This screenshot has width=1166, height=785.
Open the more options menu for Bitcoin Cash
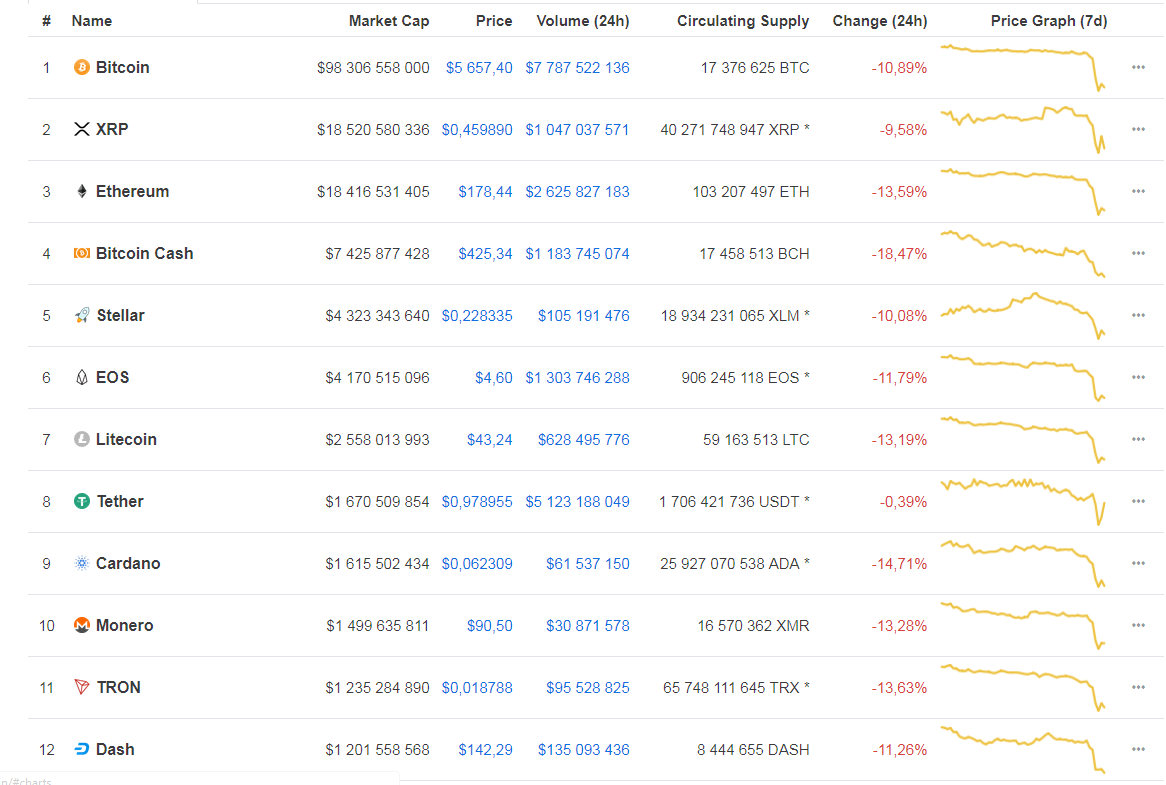pos(1138,253)
